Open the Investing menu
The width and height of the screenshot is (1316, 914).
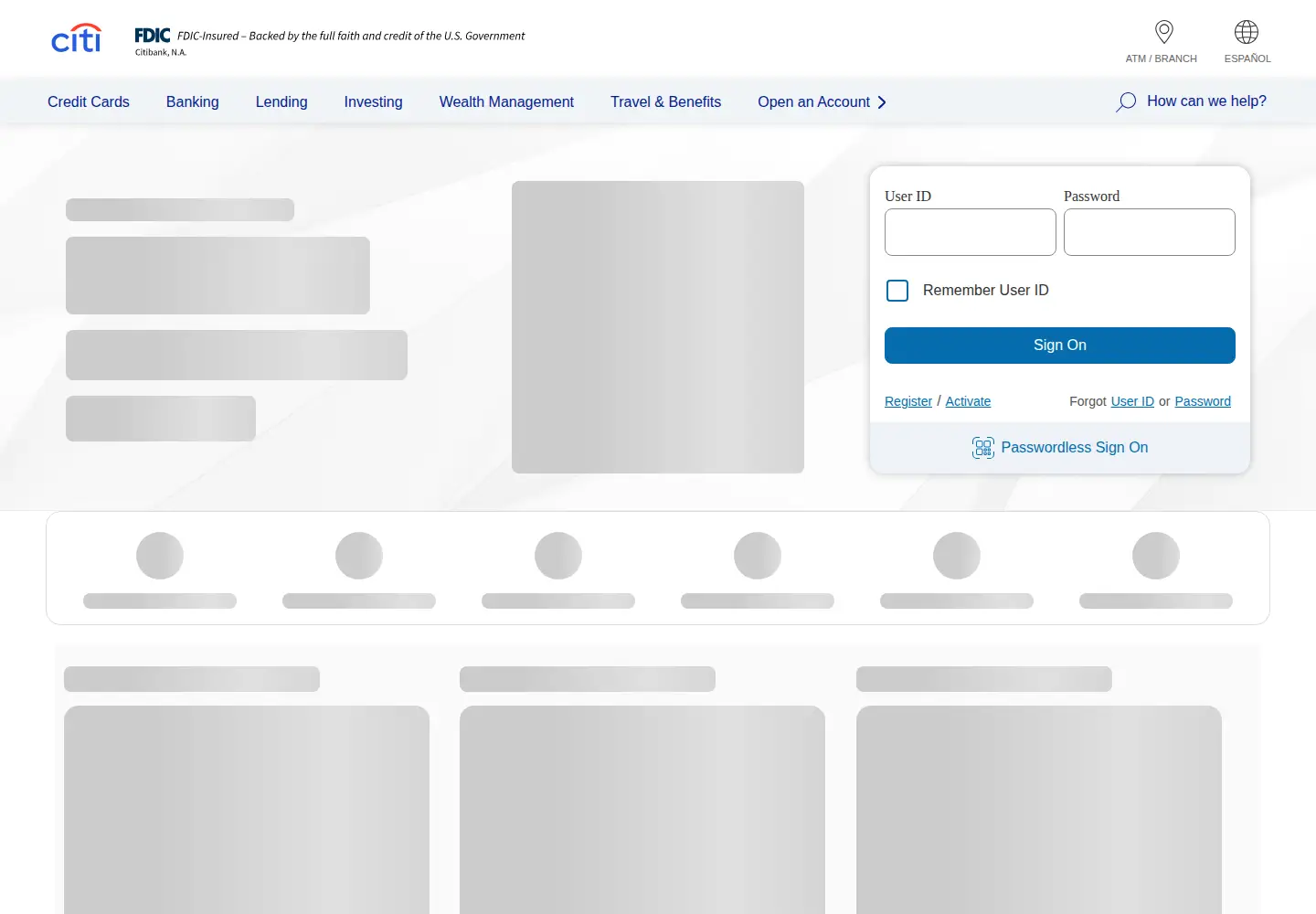tap(373, 101)
